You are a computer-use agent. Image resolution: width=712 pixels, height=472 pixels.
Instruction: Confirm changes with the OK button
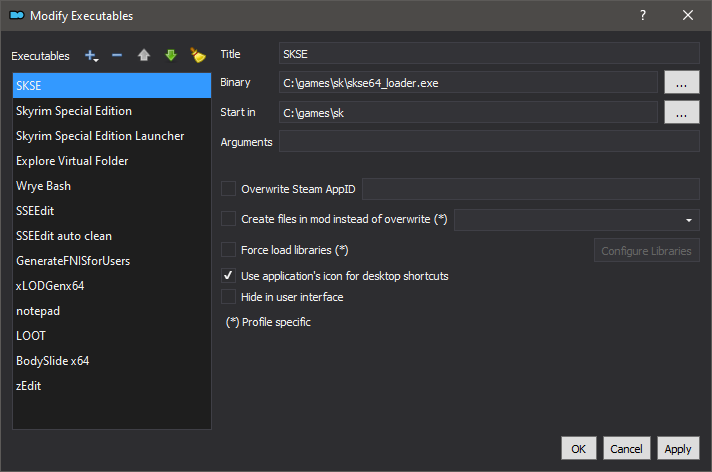click(x=578, y=448)
